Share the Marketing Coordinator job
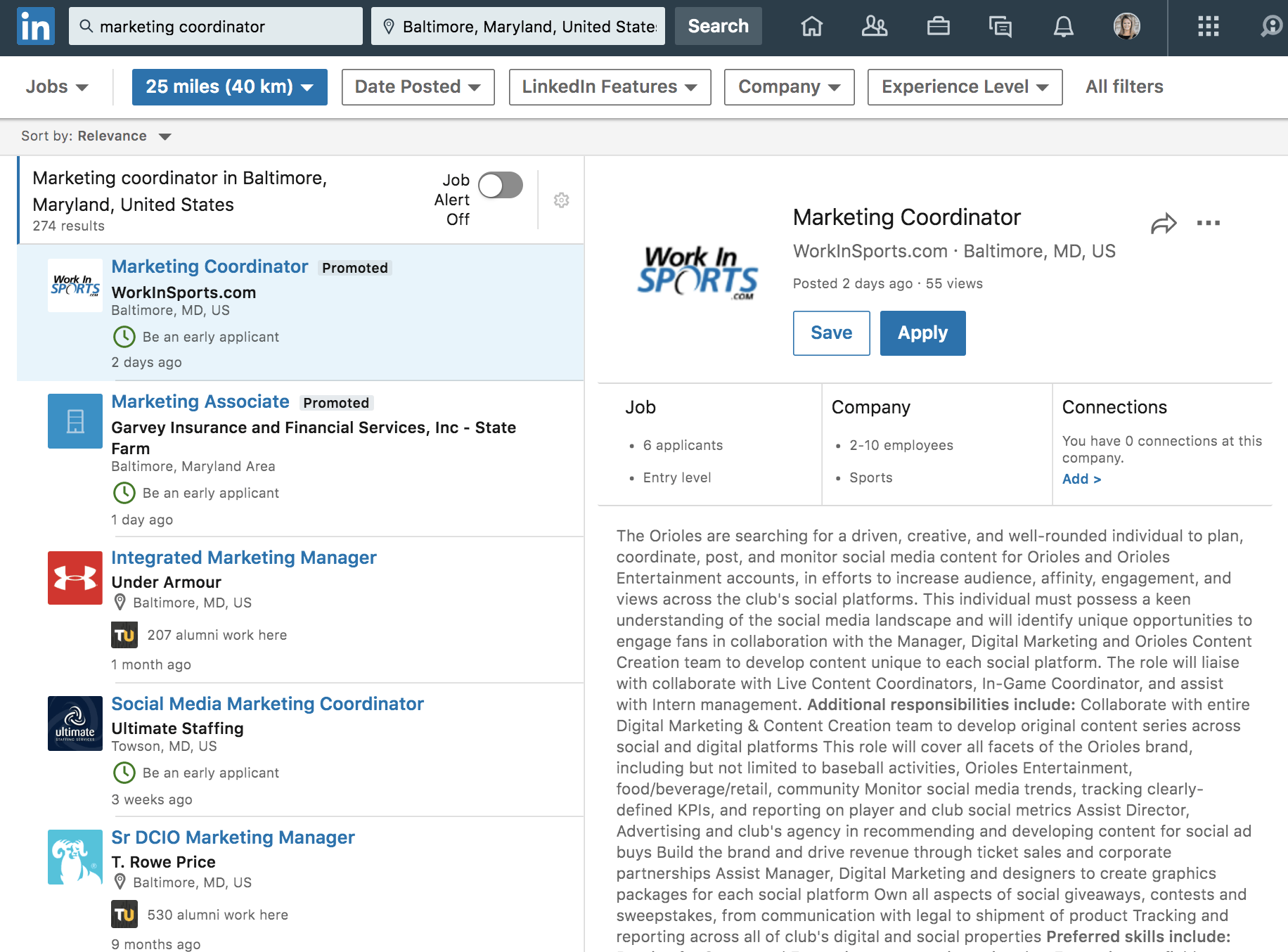The width and height of the screenshot is (1288, 952). pyautogui.click(x=1164, y=224)
